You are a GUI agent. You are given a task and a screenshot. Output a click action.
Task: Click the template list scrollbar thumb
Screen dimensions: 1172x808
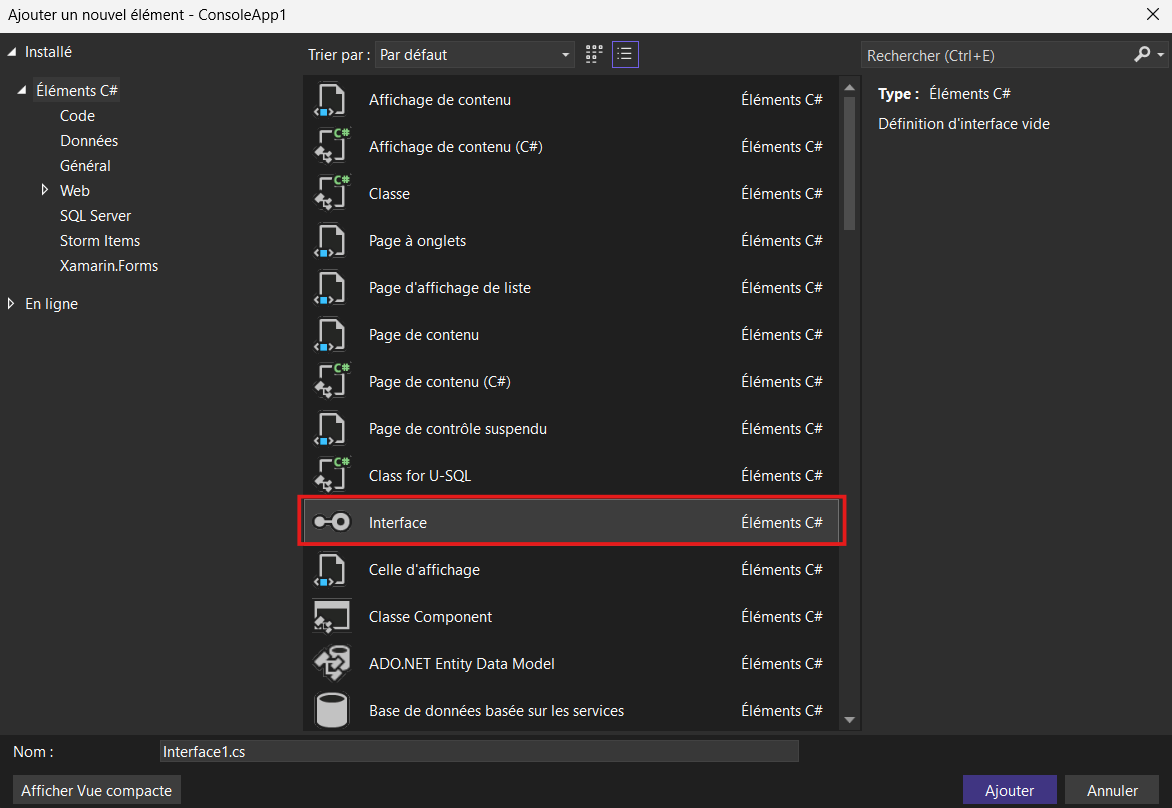pos(849,163)
